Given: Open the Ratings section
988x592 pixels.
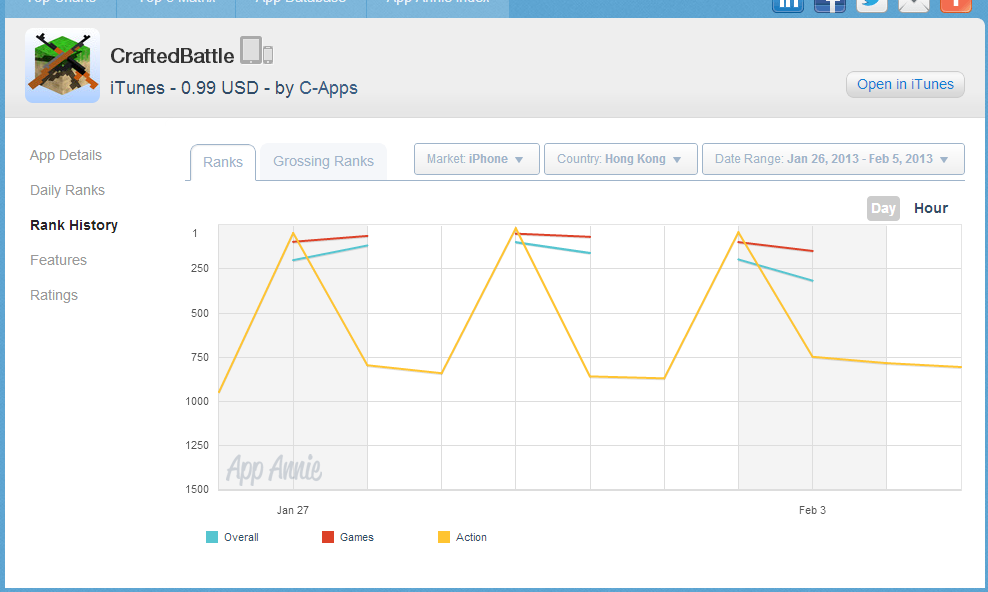Looking at the screenshot, I should click(54, 295).
